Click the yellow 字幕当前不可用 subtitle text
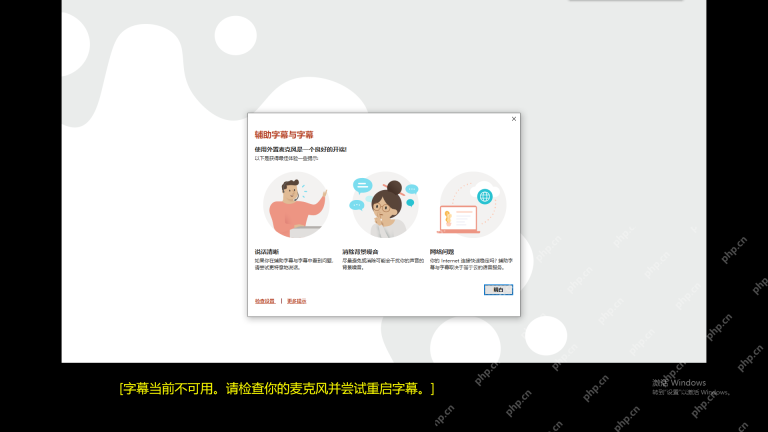Image resolution: width=768 pixels, height=432 pixels. [277, 389]
